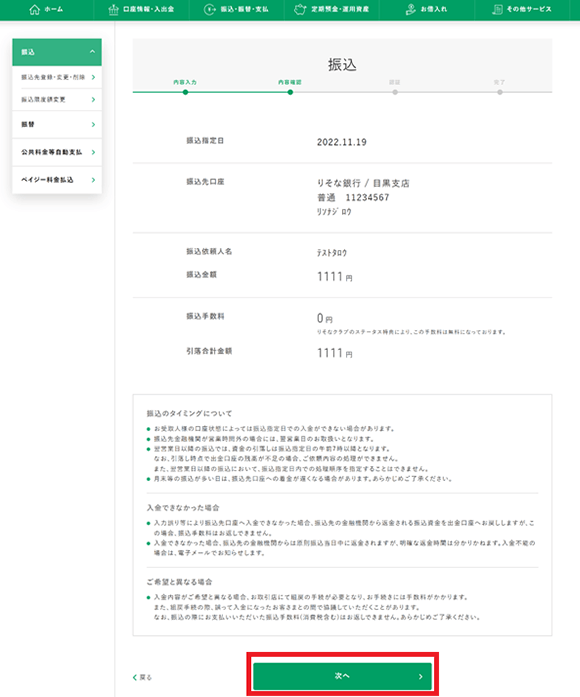580x697 pixels.
Task: Collapse the 振込 sidebar section
Action: pos(92,52)
